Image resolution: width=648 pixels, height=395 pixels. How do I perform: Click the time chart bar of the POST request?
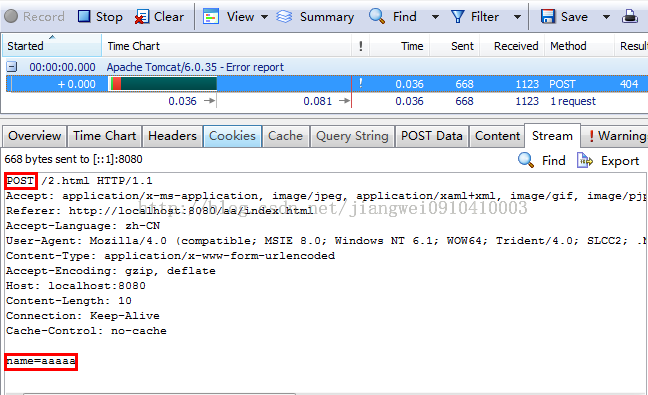pos(162,84)
